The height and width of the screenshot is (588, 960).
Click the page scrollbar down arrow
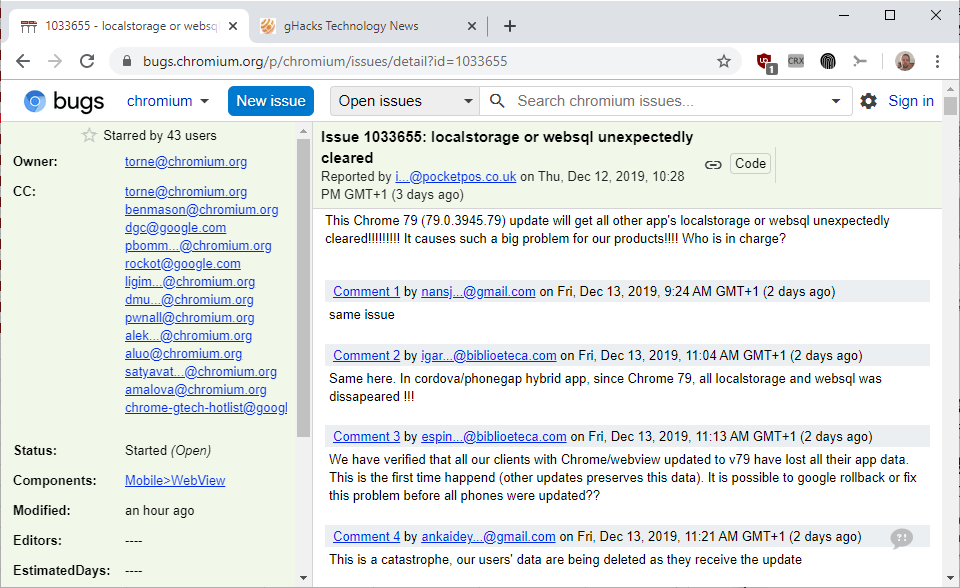pos(950,578)
